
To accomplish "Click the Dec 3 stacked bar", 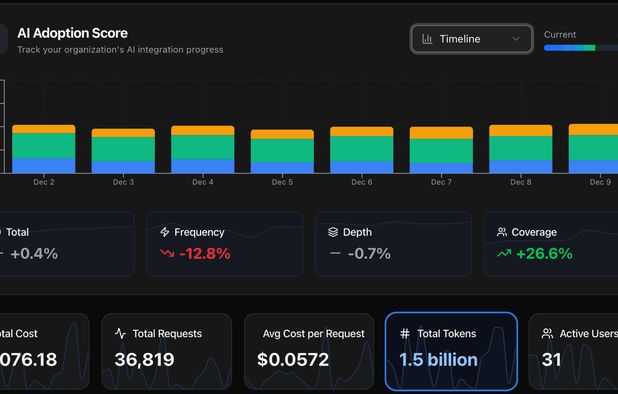I will pos(123,151).
